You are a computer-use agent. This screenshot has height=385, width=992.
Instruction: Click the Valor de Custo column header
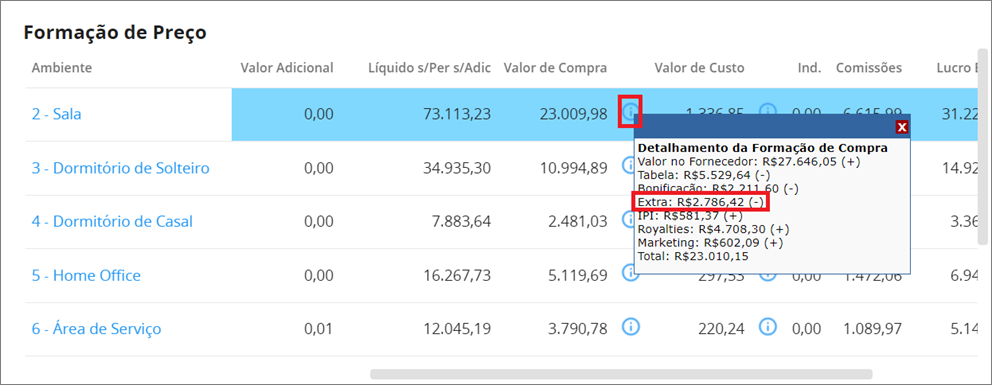point(699,67)
